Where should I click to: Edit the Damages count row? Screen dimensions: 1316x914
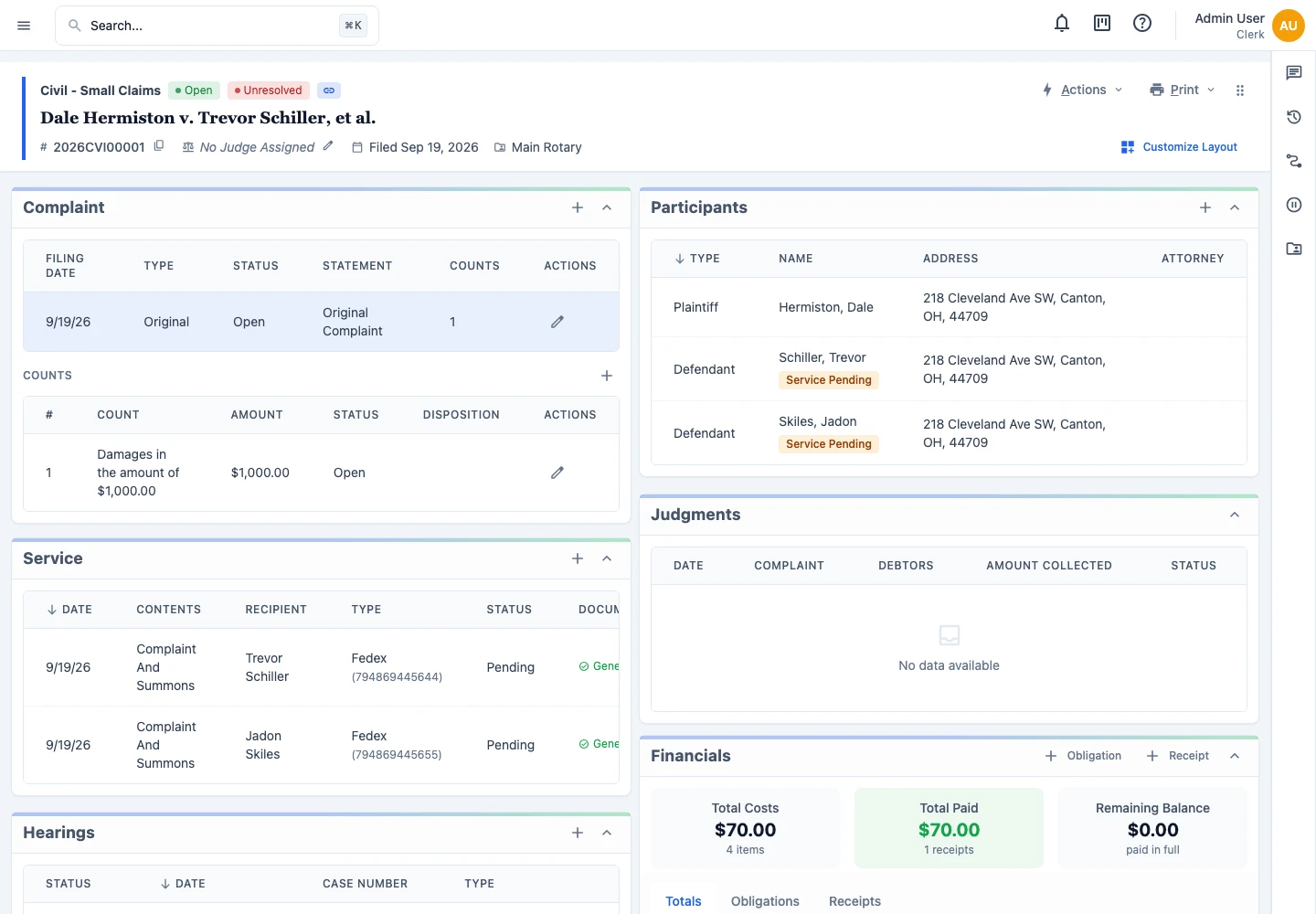click(557, 473)
